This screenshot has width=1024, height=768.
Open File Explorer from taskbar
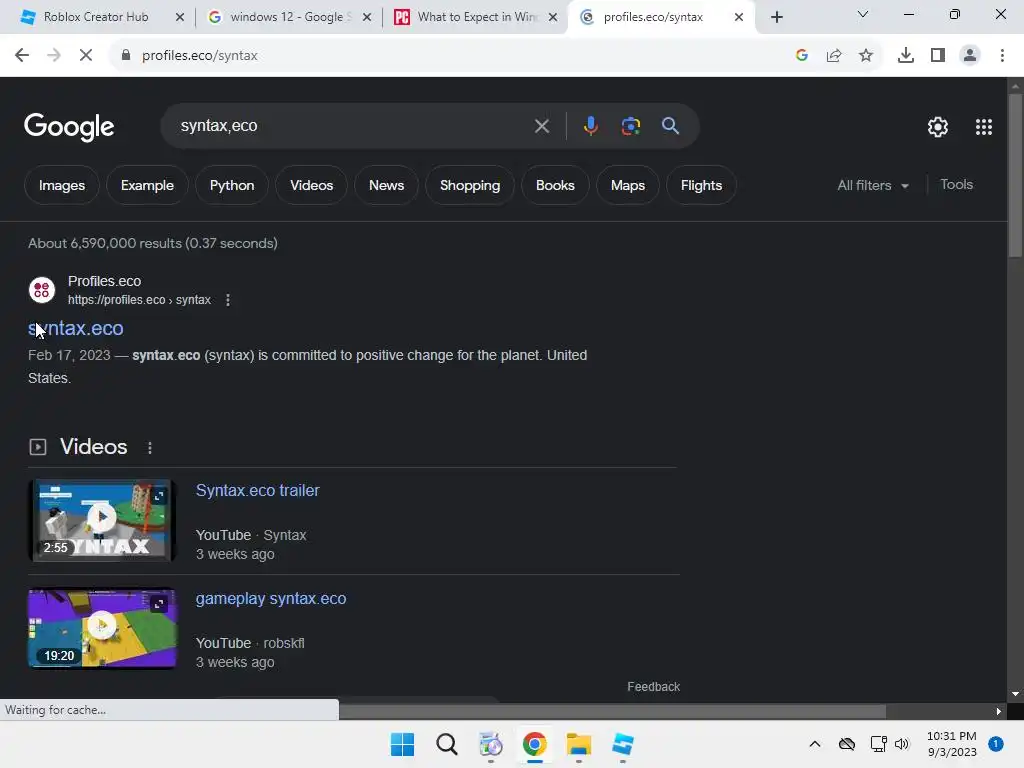coord(579,744)
